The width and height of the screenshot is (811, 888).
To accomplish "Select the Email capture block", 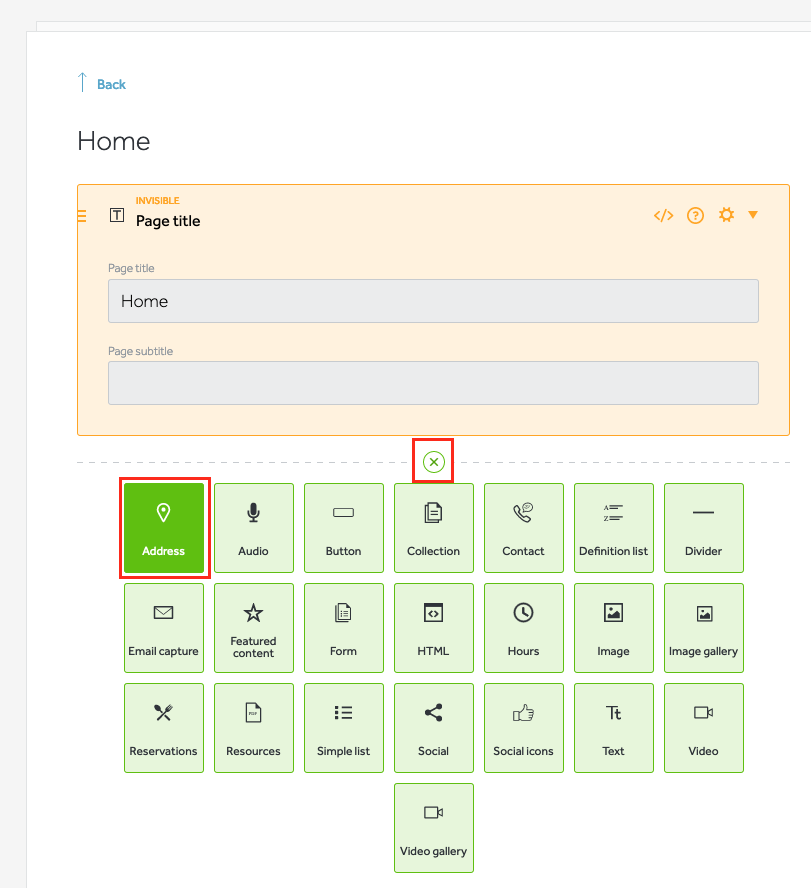I will point(163,628).
